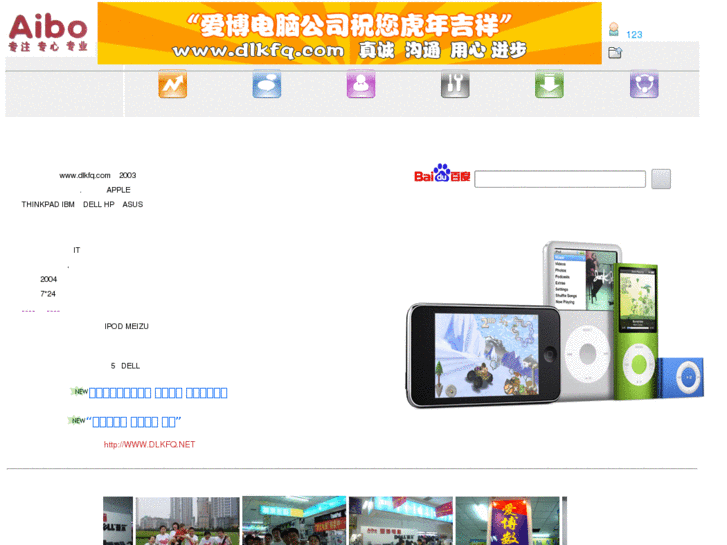Image resolution: width=727 pixels, height=545 pixels.
Task: Open the second blue quoted NEW headline link
Action: [x=134, y=422]
